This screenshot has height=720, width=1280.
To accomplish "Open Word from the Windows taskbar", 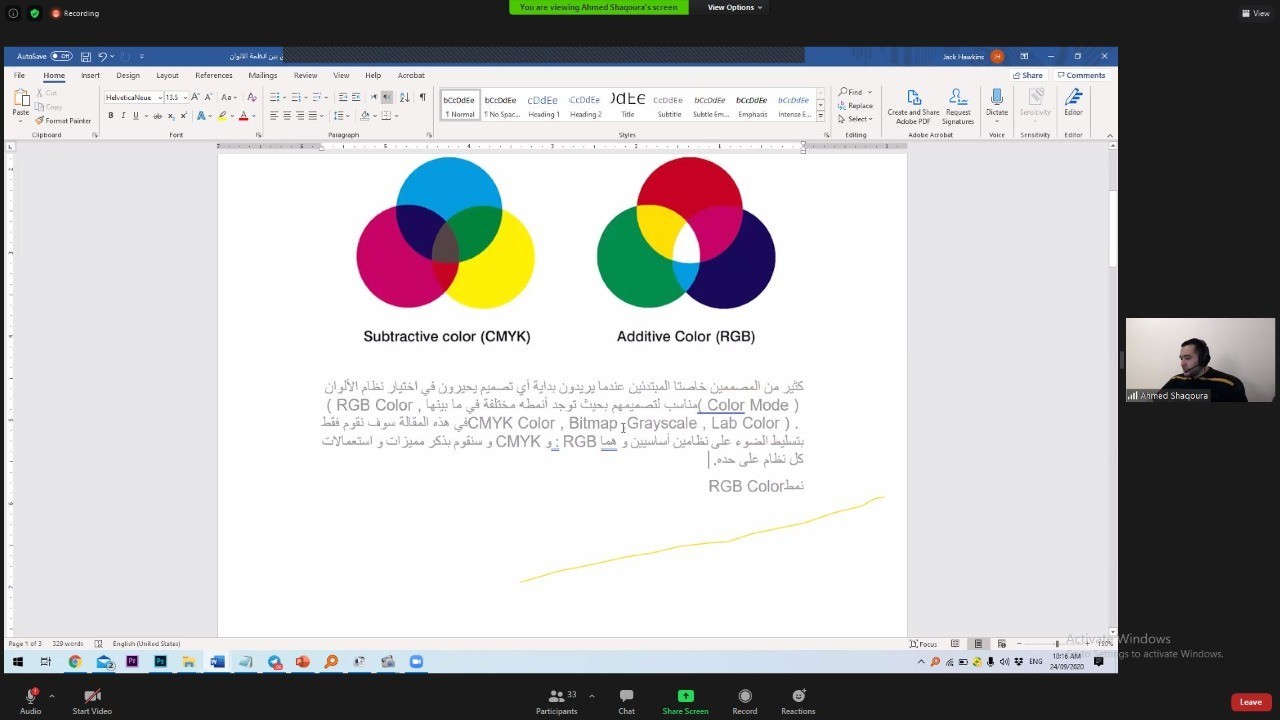I will [217, 661].
